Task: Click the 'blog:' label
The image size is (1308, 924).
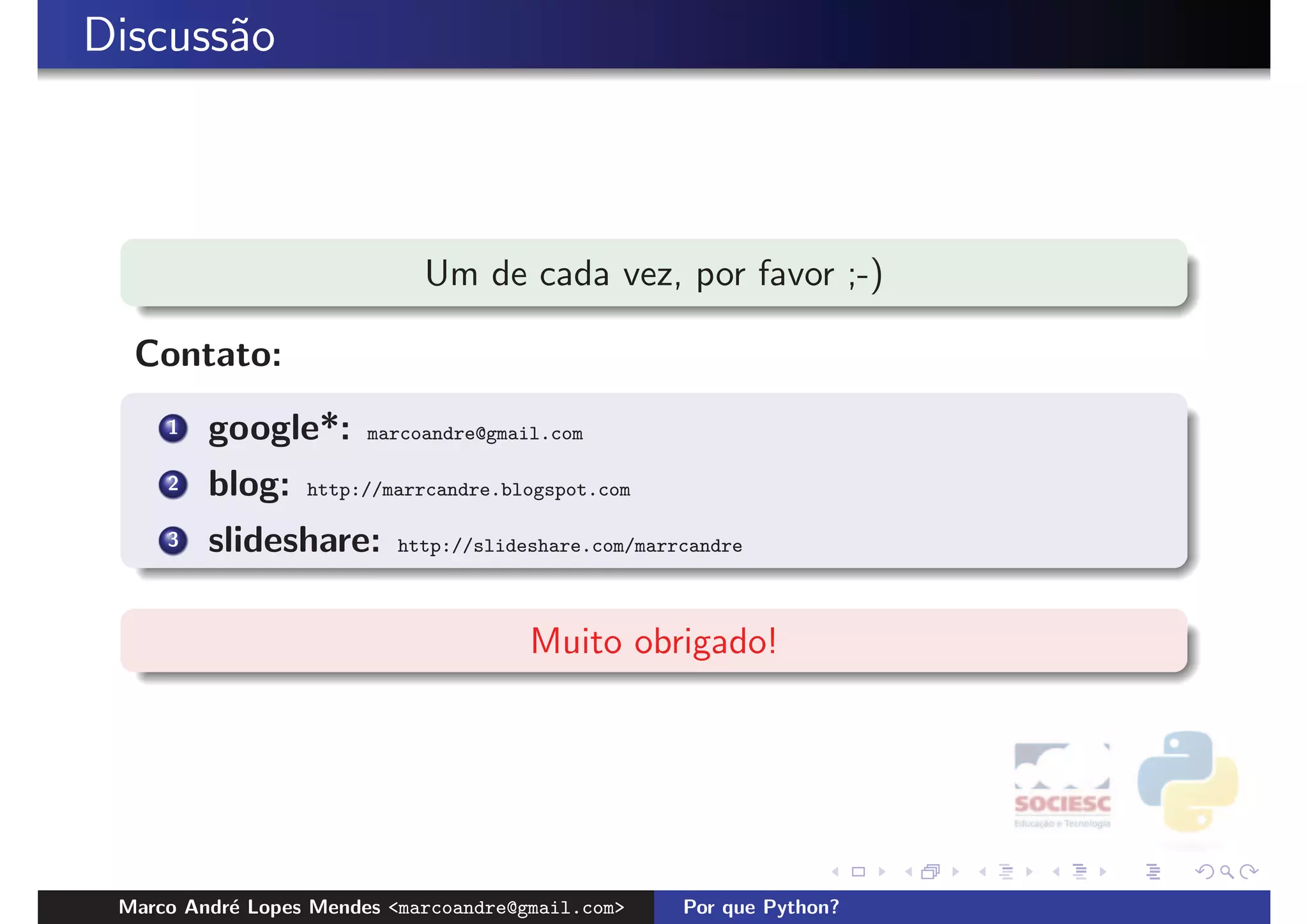Action: 249,483
